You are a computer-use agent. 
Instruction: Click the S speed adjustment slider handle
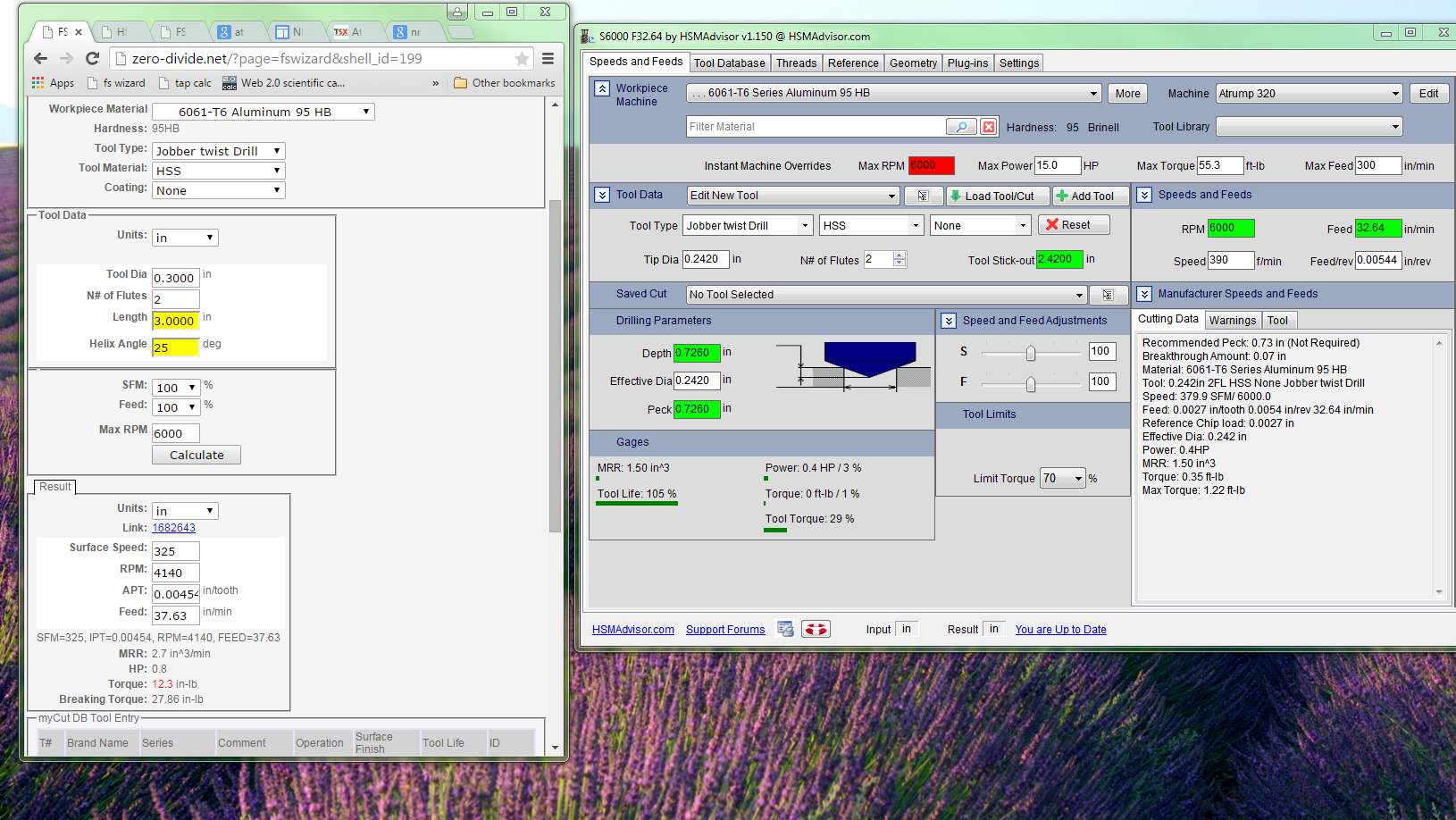click(x=1031, y=353)
